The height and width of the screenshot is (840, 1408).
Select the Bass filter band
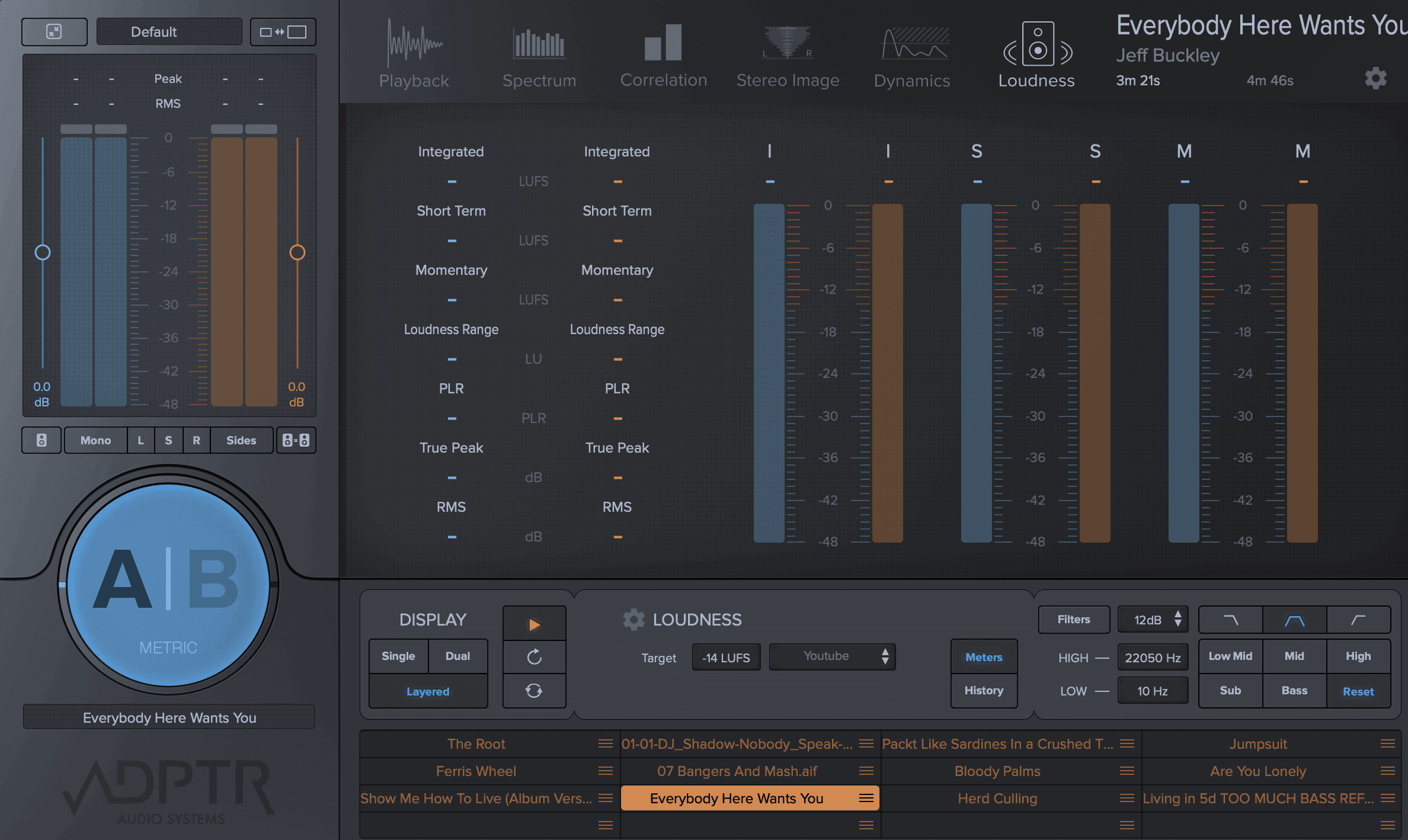pos(1294,690)
